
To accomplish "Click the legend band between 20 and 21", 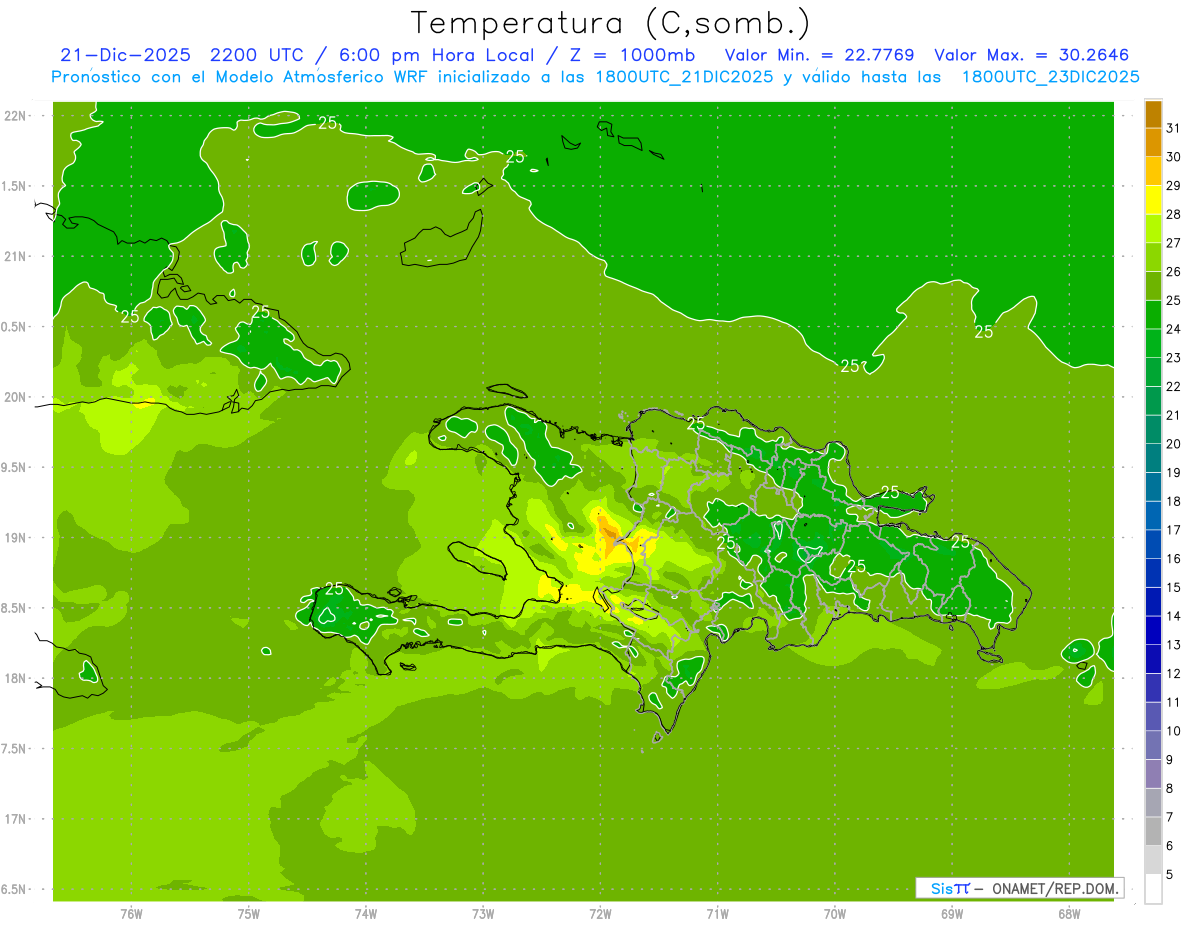I will 1153,430.
